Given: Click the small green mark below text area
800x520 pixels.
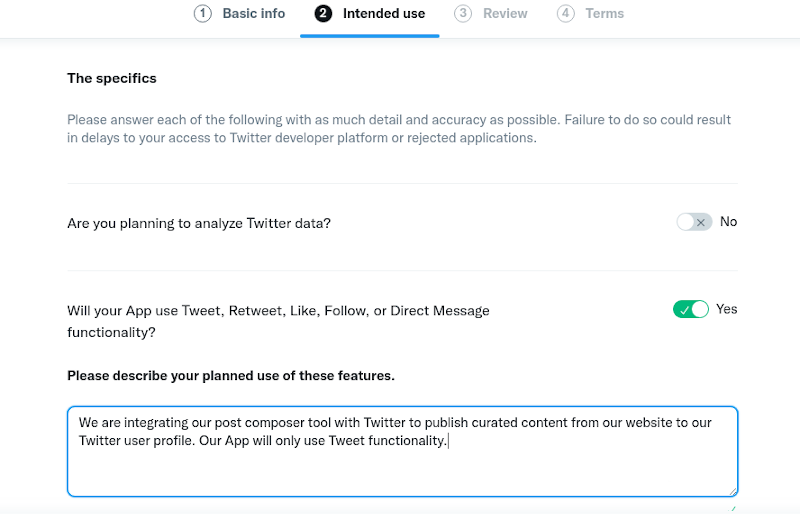Looking at the screenshot, I should pyautogui.click(x=733, y=509).
